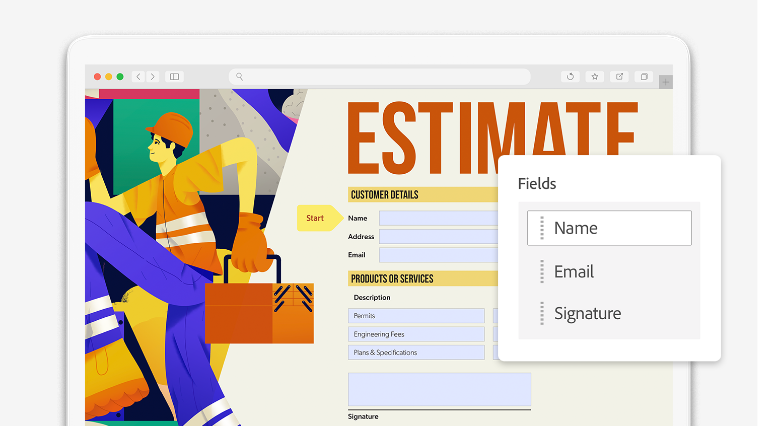Select Email in the Fields list

574,271
